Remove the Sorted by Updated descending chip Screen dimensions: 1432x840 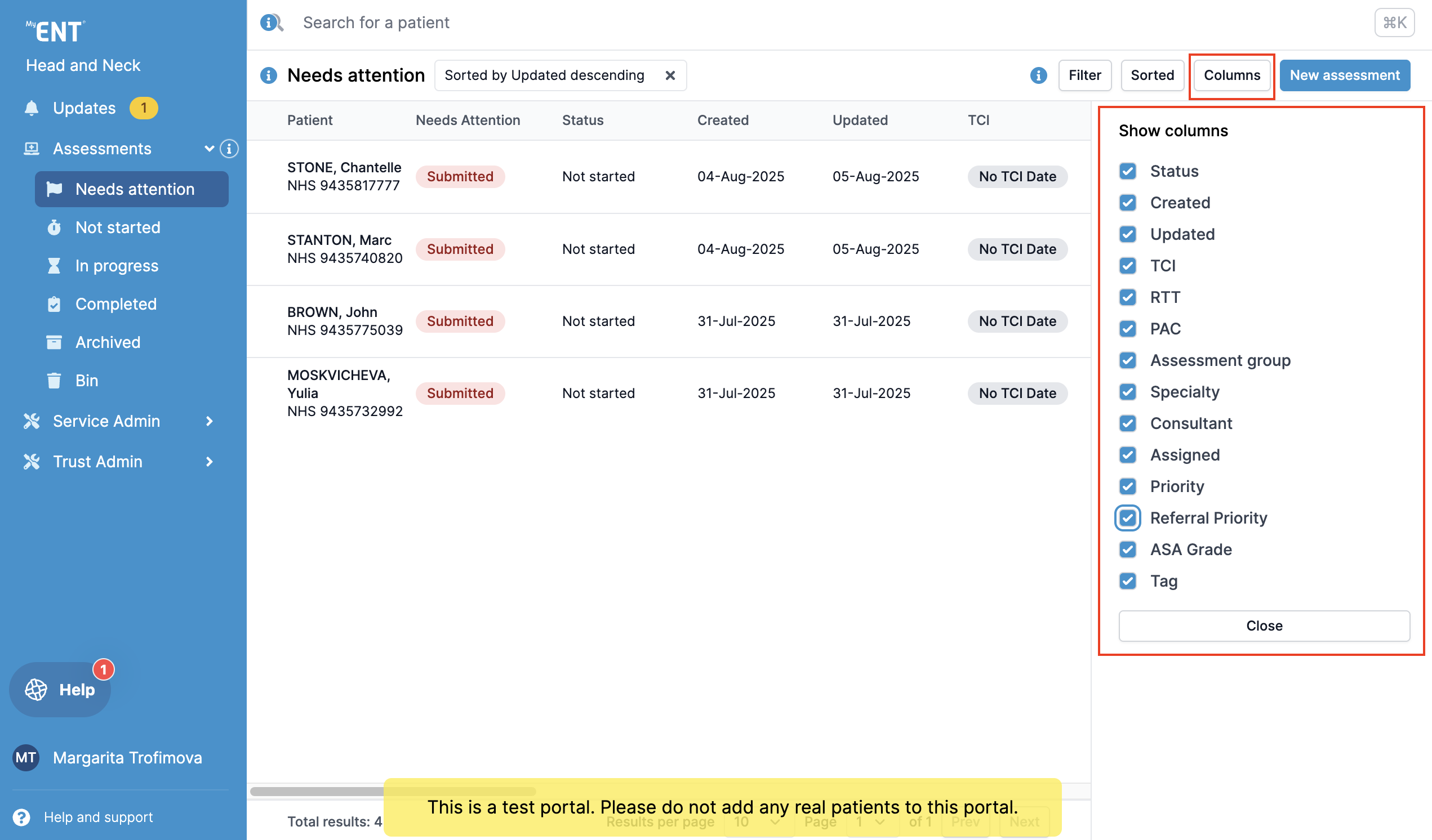[670, 75]
